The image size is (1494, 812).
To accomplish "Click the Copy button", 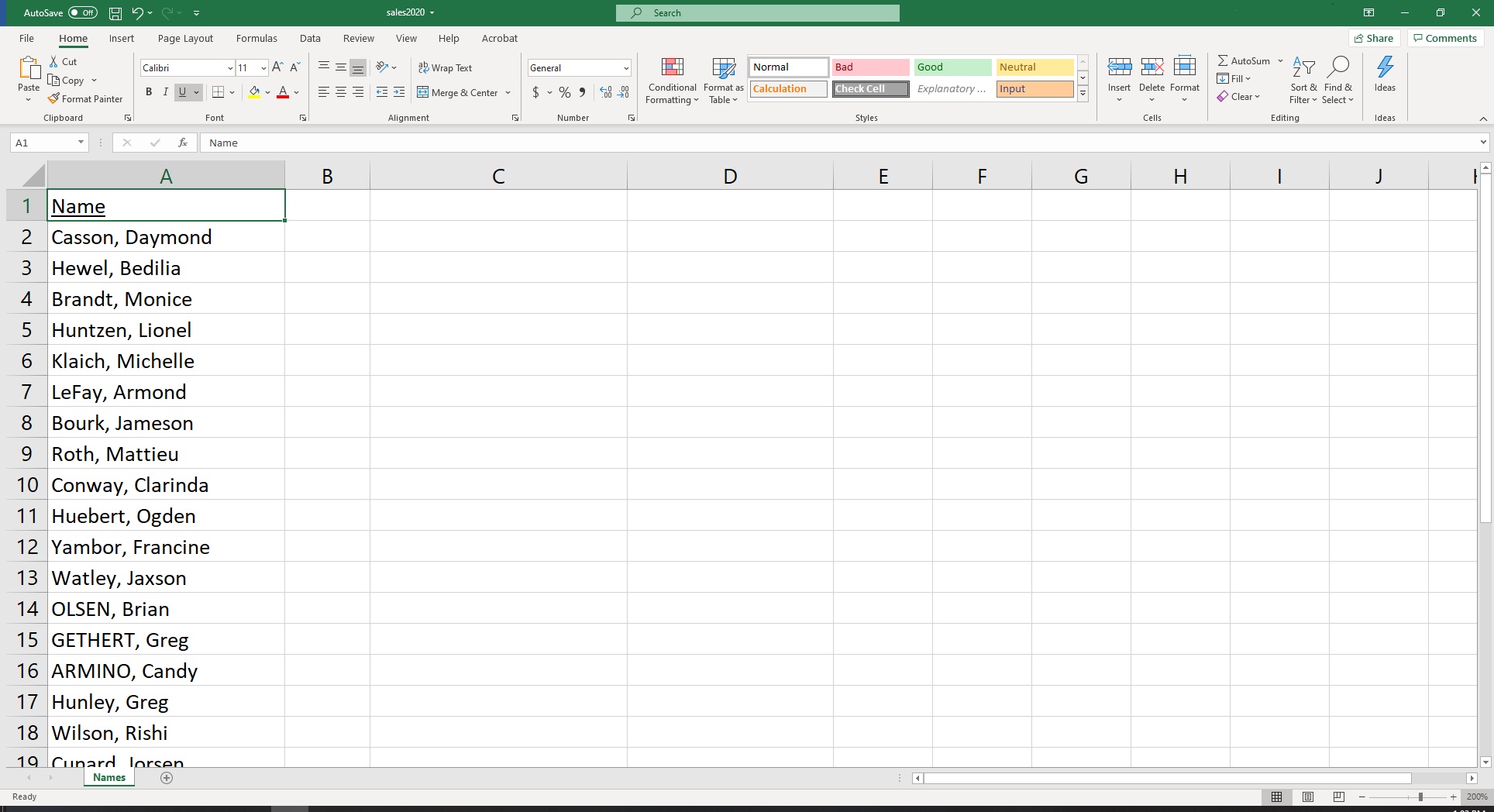I will coord(67,80).
